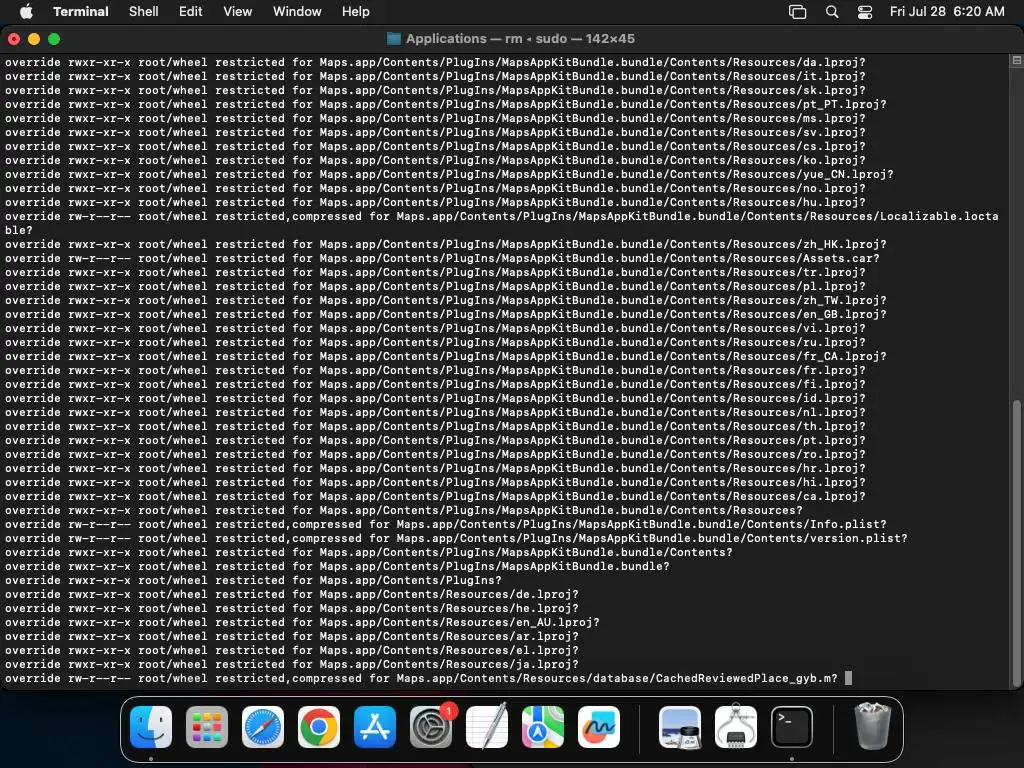
Task: Click the line ending 'Resources/pt_PT.lproj?'
Action: pyautogui.click(x=445, y=104)
